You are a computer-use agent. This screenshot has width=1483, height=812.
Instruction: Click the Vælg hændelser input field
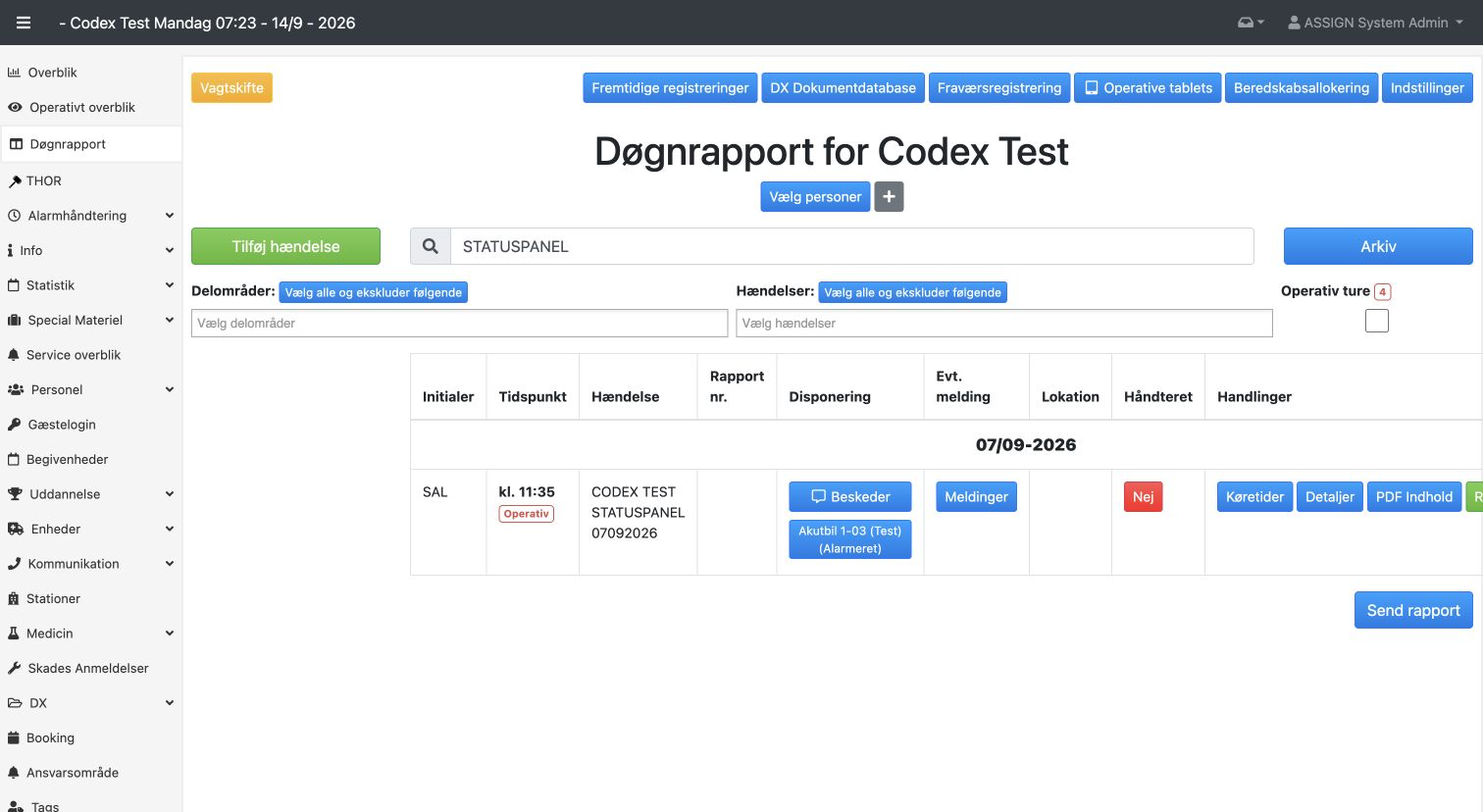coord(1004,323)
